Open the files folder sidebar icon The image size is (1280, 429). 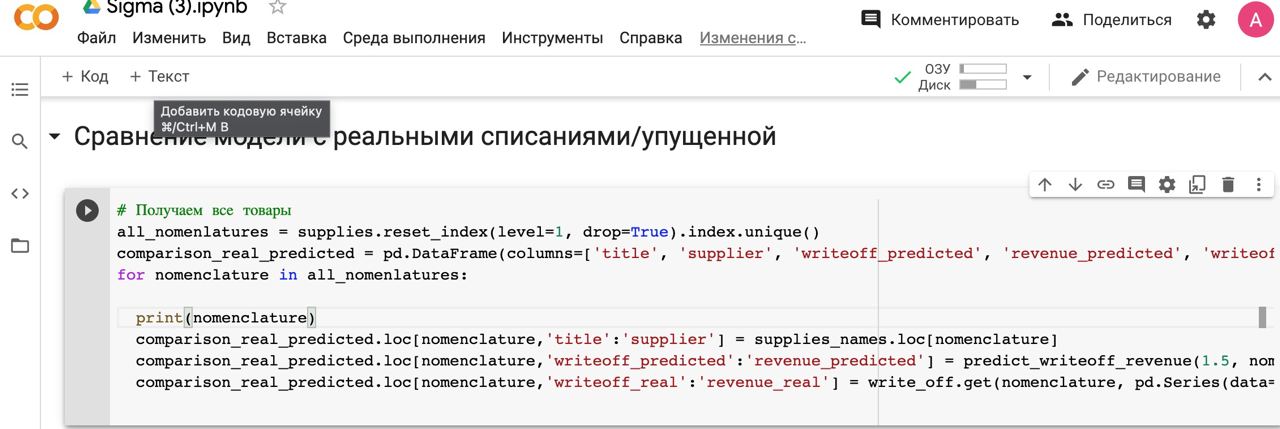(x=20, y=245)
